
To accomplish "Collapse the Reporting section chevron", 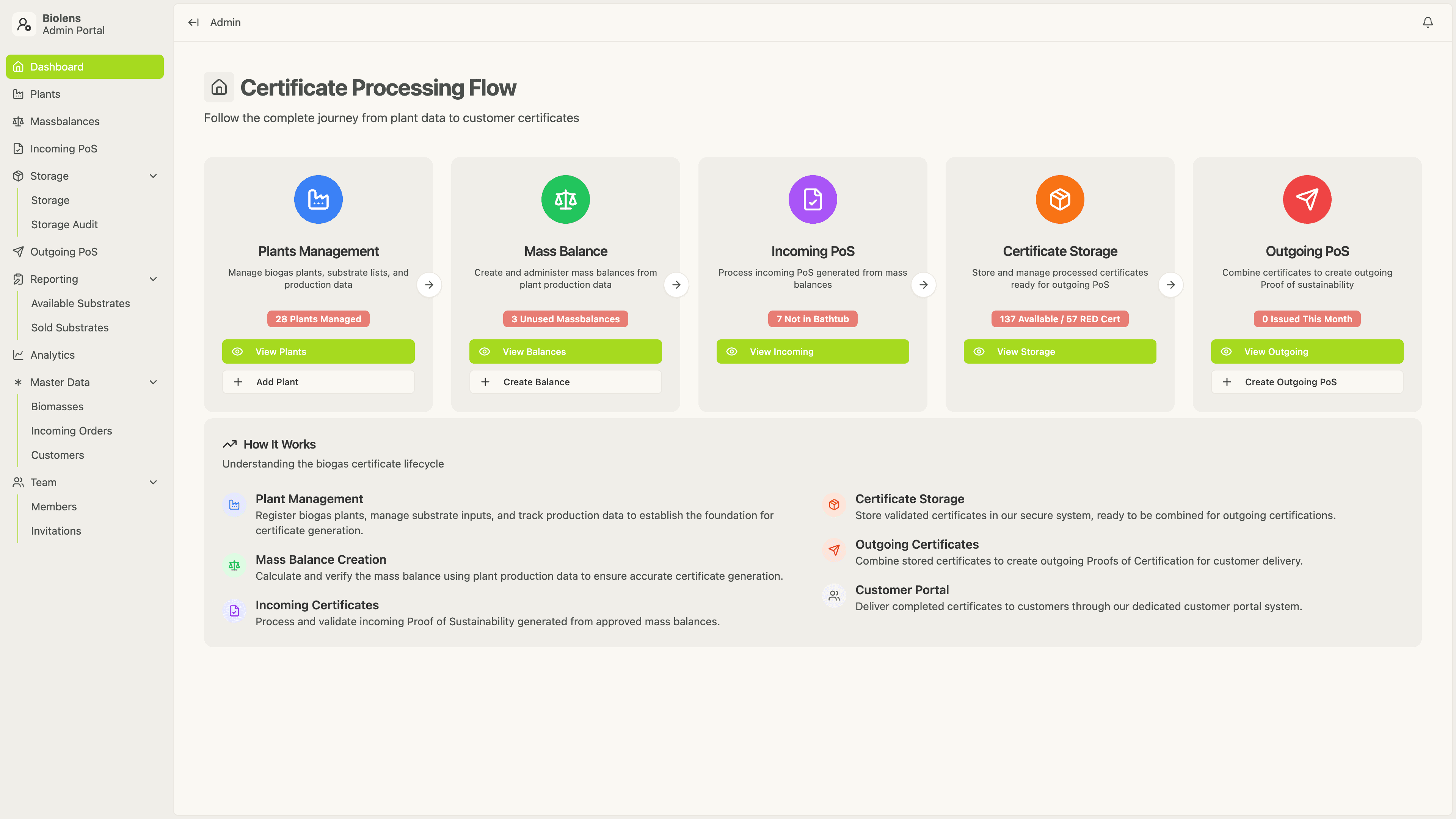I will 152,279.
